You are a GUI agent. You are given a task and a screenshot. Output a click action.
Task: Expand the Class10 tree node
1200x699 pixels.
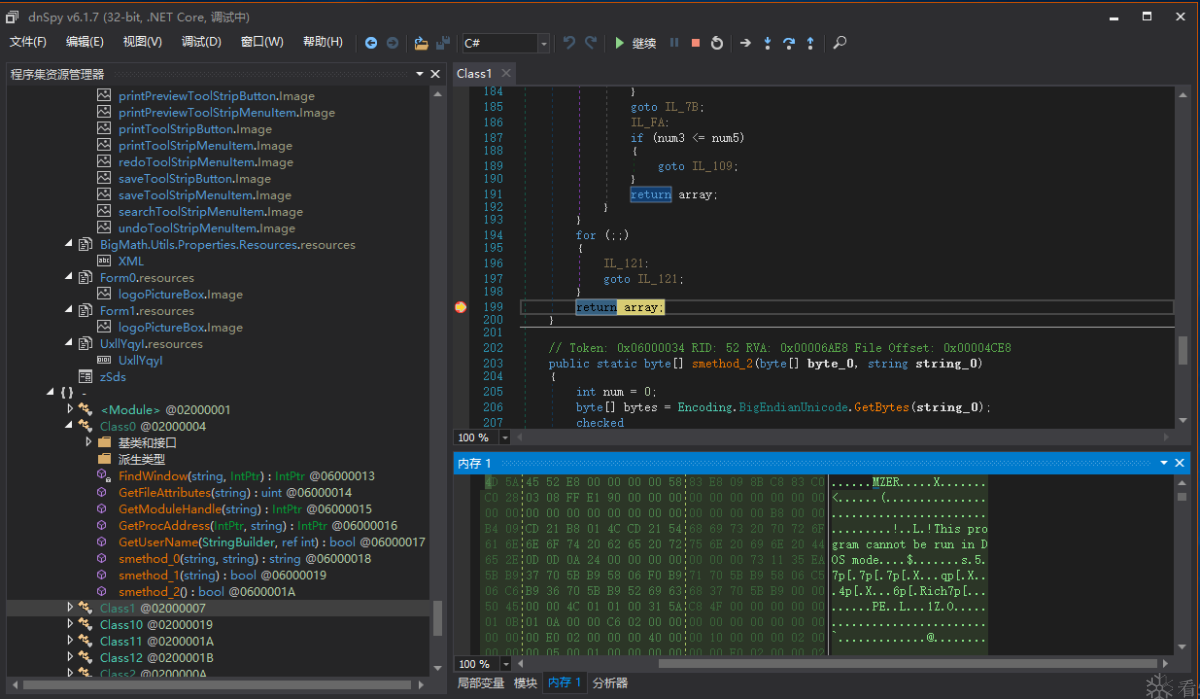70,624
